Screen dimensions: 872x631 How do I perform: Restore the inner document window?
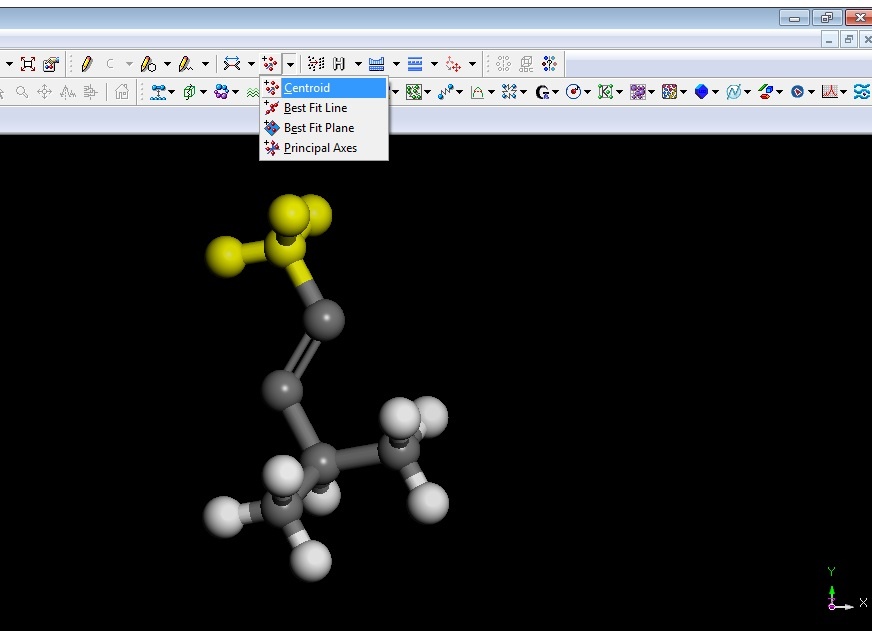coord(849,39)
